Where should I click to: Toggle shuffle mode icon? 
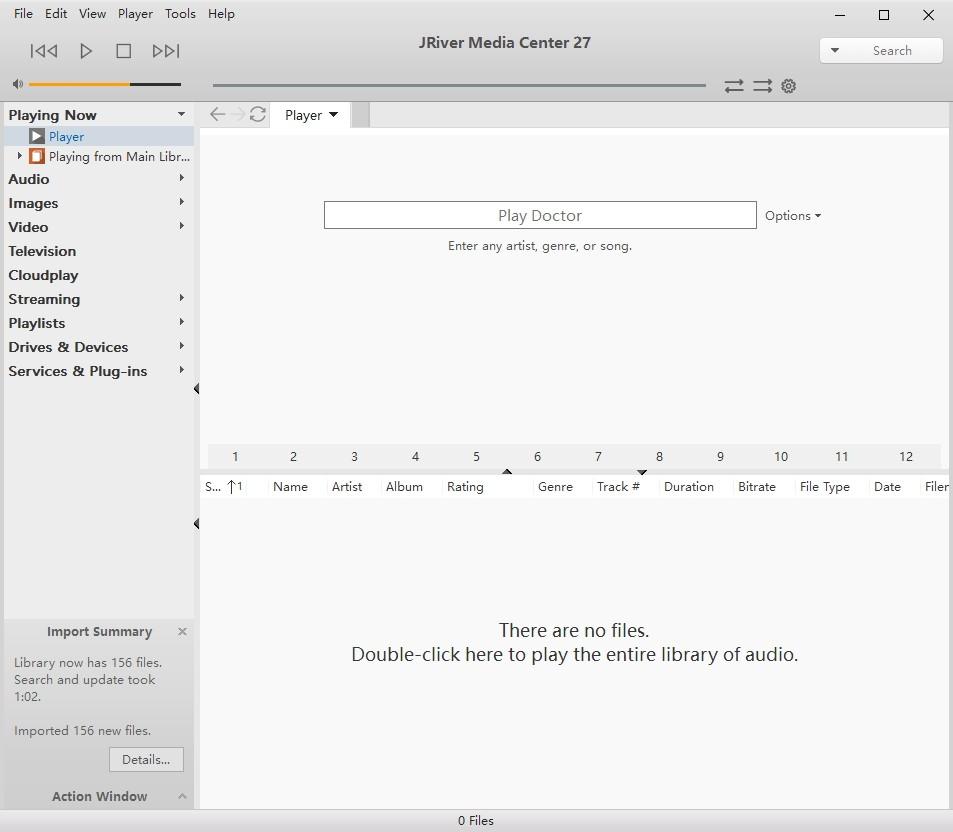762,86
